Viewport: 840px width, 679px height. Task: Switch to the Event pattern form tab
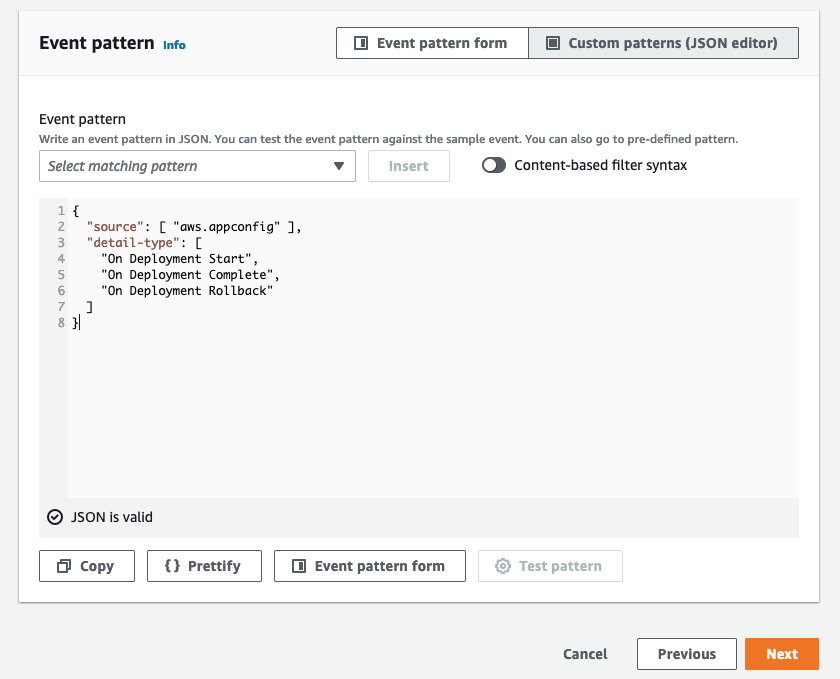tap(432, 43)
